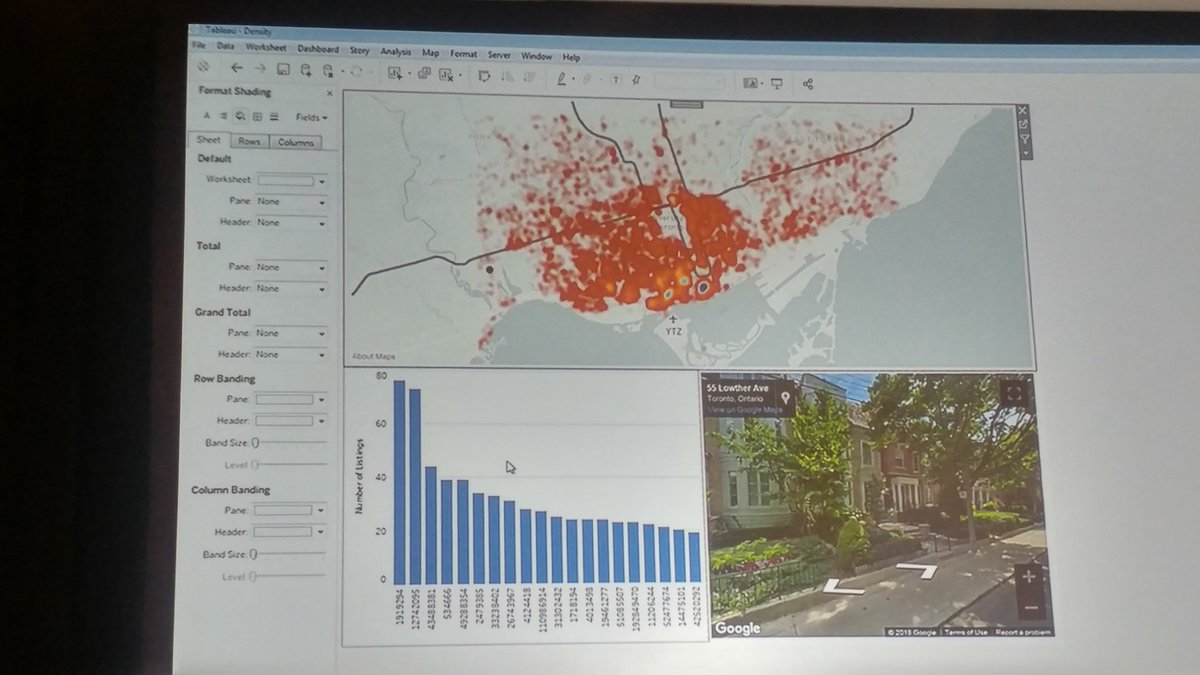1200x675 pixels.
Task: Select the Borders format grid icon
Action: [257, 117]
